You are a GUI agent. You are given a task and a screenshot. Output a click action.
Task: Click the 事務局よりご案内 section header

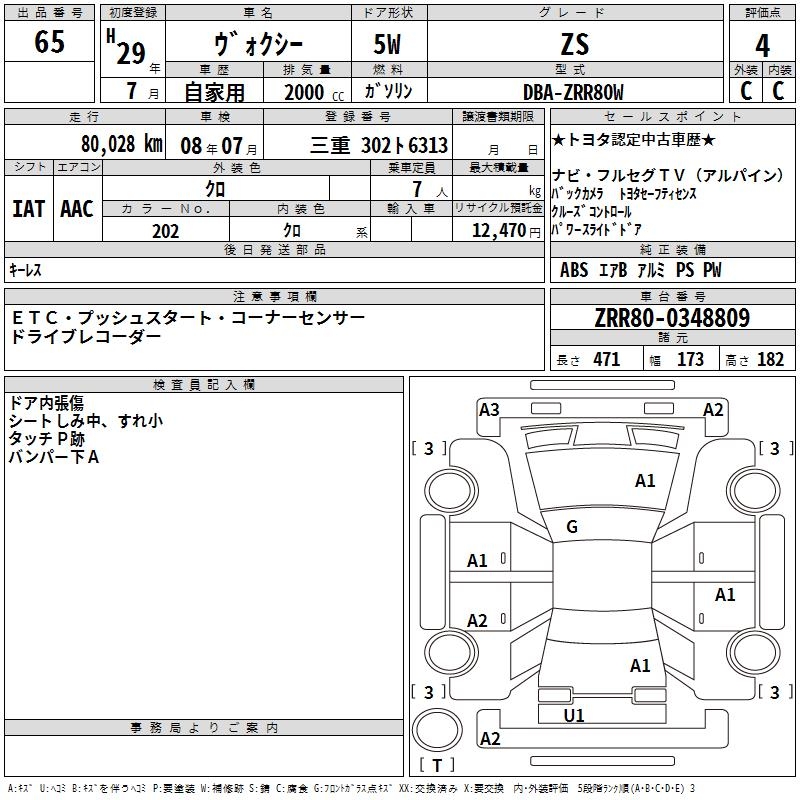[204, 728]
